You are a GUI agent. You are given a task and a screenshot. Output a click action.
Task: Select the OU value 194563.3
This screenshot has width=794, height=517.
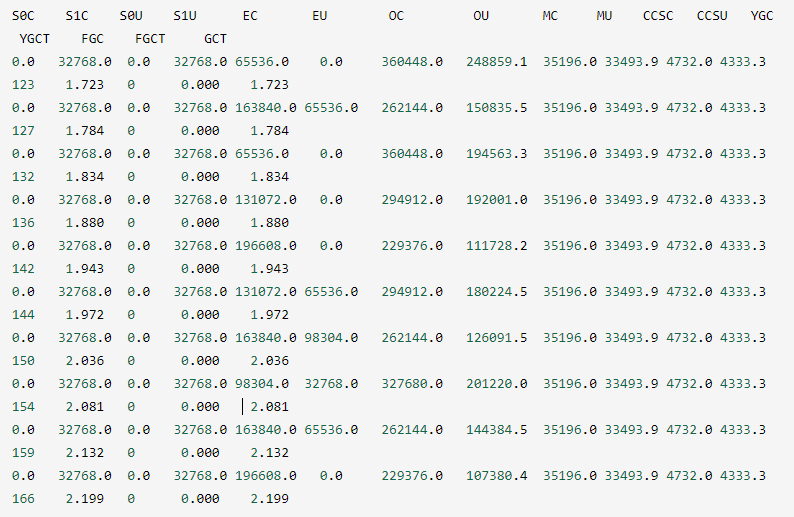497,154
